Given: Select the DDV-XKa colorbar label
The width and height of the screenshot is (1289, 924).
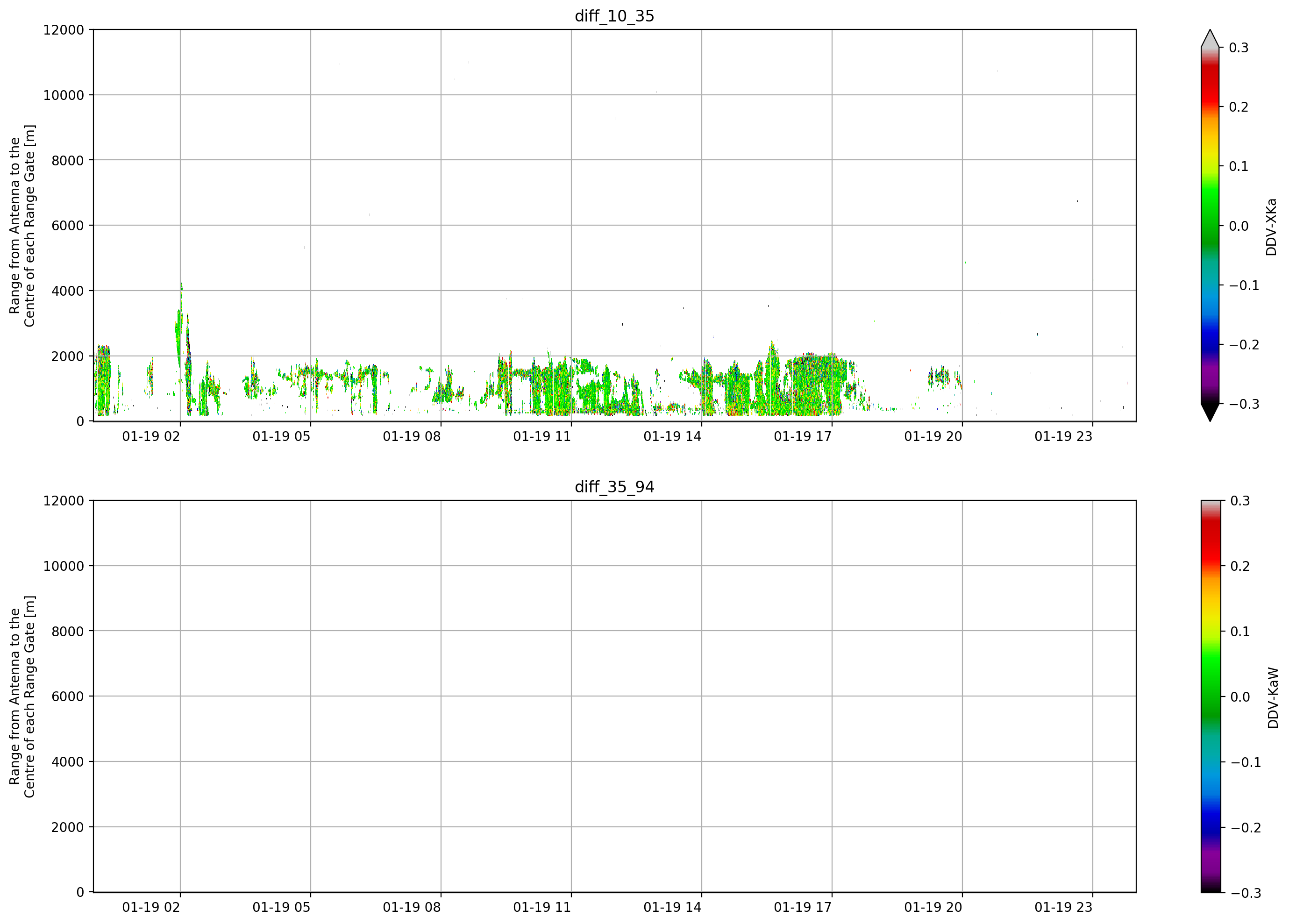Looking at the screenshot, I should pyautogui.click(x=1271, y=227).
